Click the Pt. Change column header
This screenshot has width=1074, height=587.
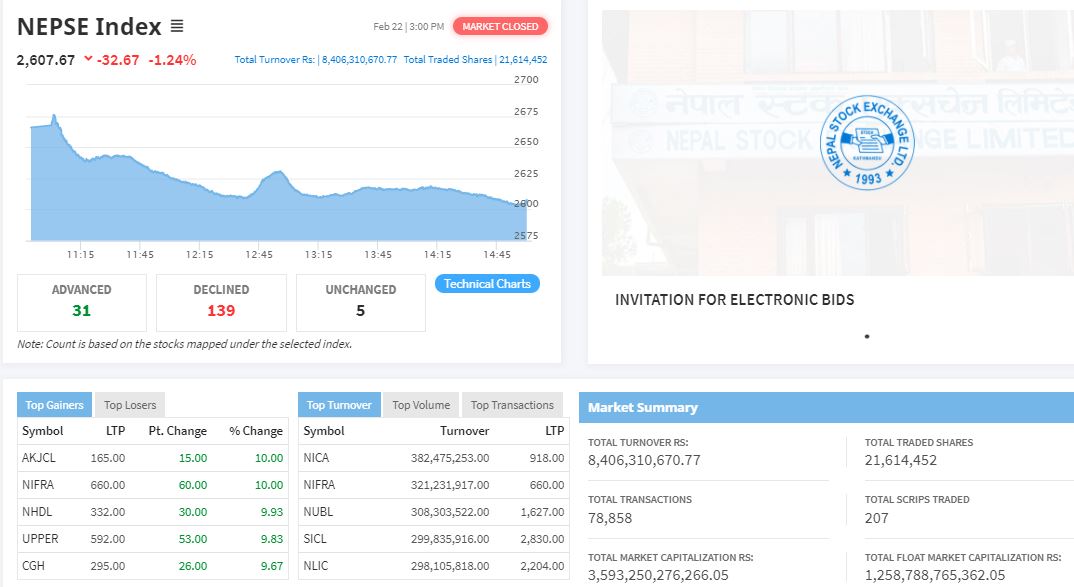pos(177,431)
